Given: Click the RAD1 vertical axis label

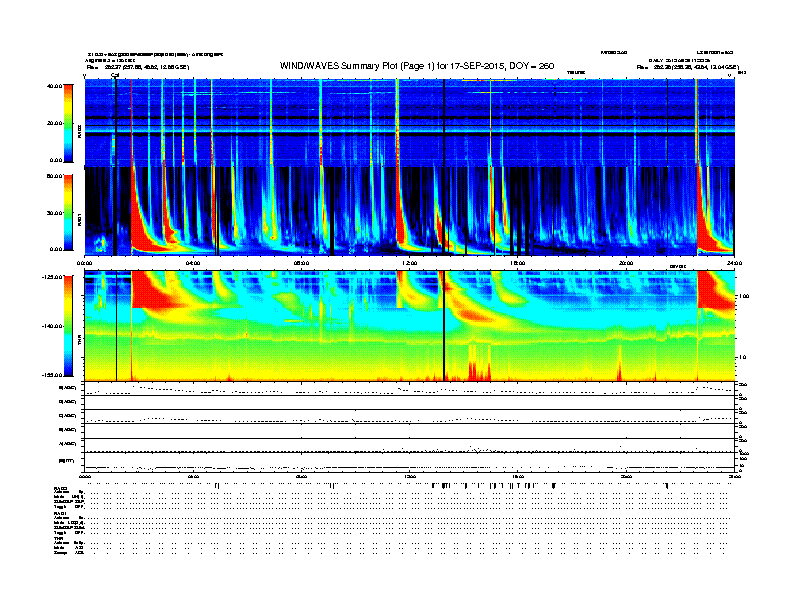Looking at the screenshot, I should (79, 220).
